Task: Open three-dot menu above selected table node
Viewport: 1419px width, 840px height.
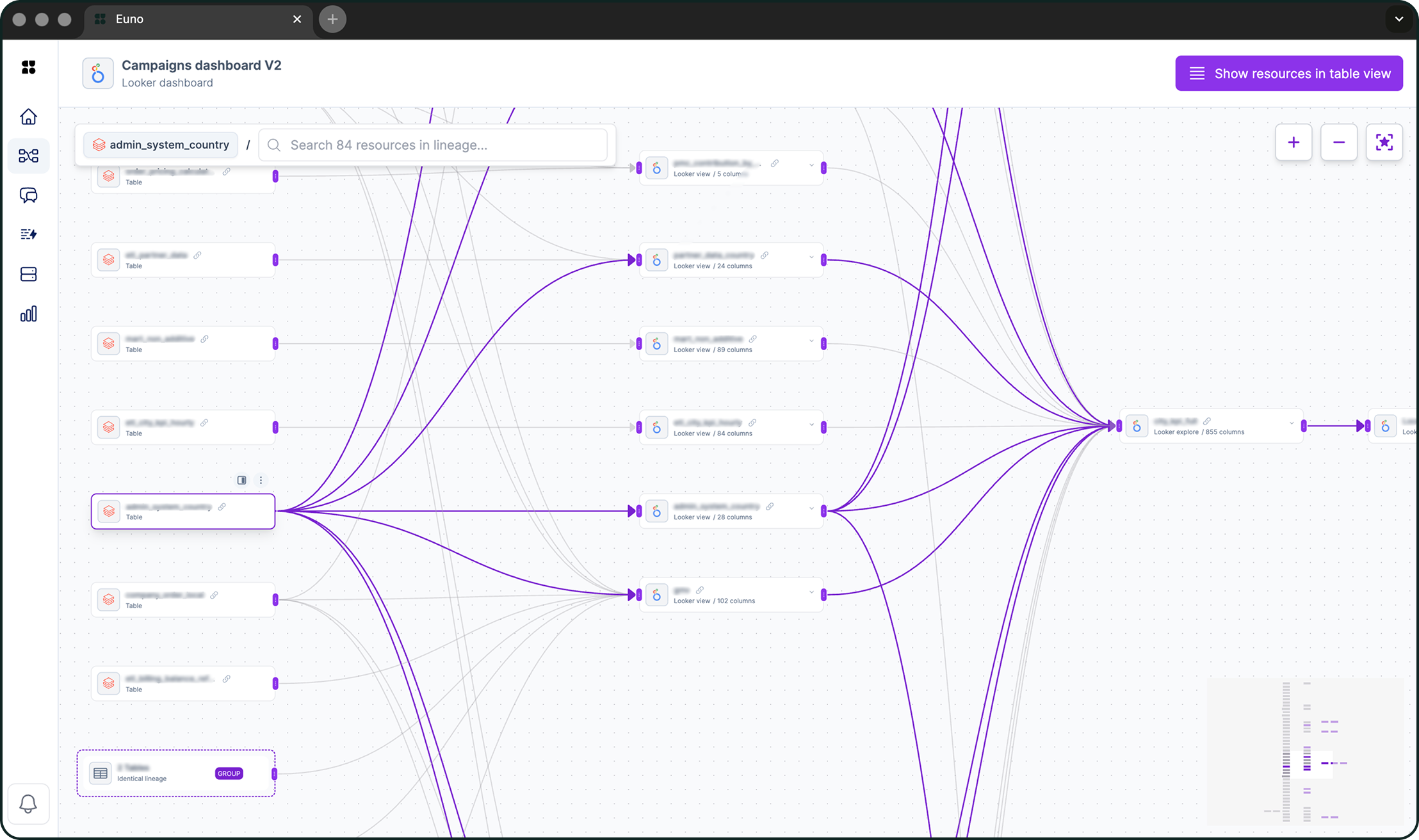Action: pyautogui.click(x=261, y=480)
